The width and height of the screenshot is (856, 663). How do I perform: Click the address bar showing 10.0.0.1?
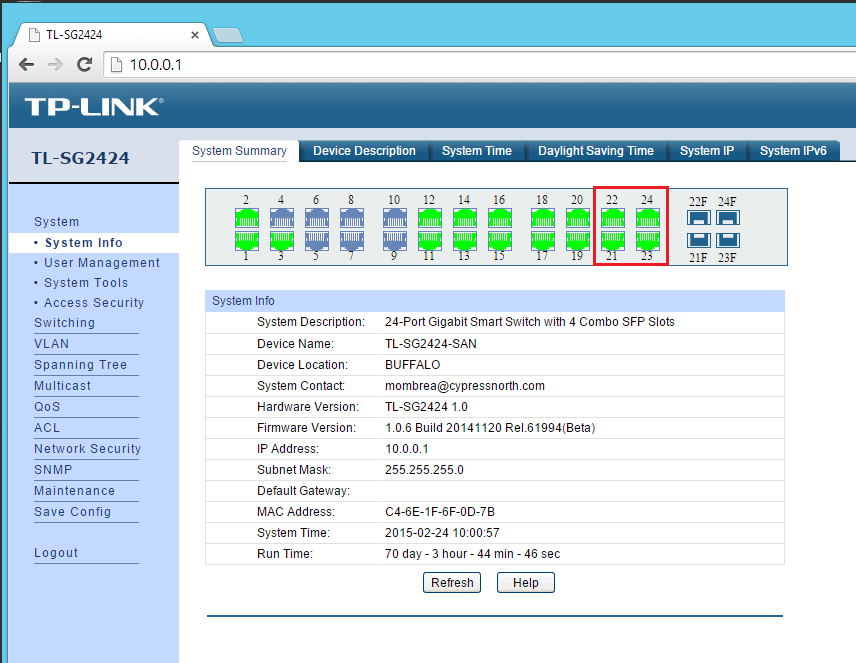[480, 64]
